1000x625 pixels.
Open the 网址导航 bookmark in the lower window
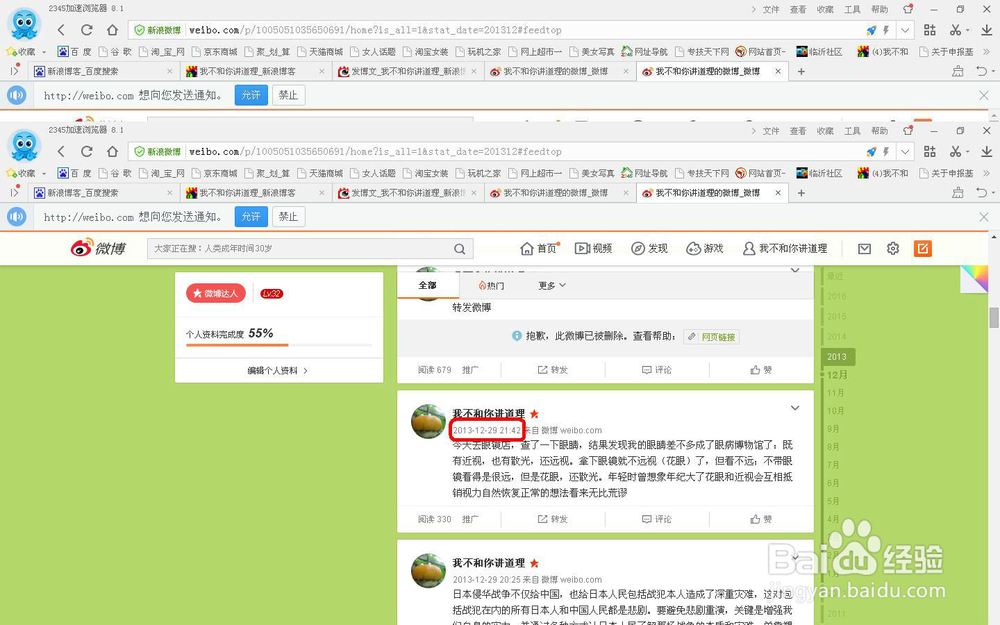(644, 173)
